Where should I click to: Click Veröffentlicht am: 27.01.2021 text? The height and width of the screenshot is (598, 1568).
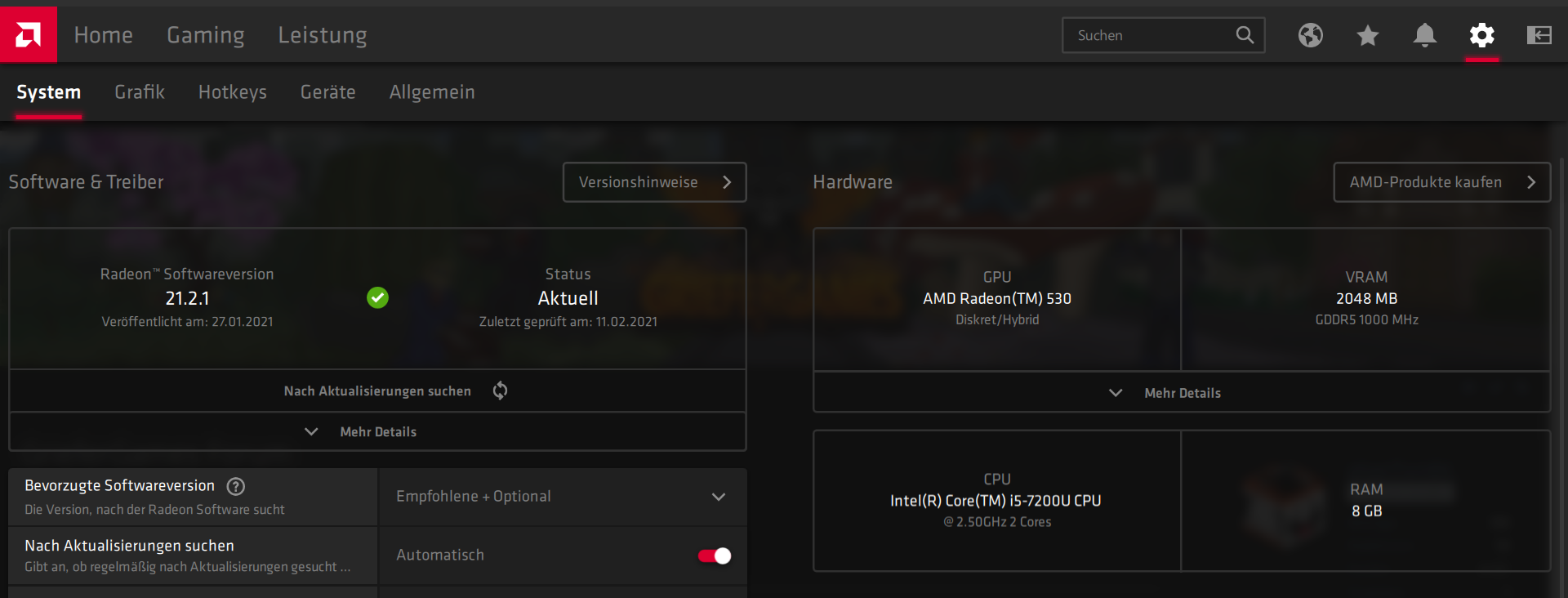pos(187,322)
